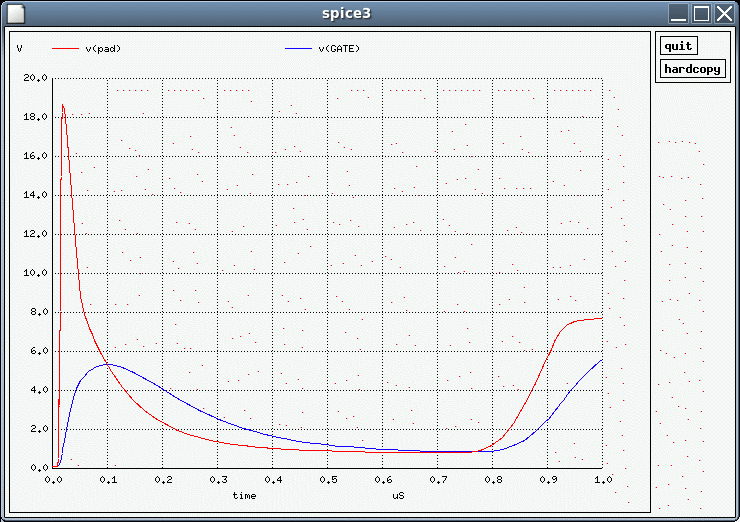The image size is (740, 522).
Task: Click the 0.5 x-axis tick label
Action: [327, 479]
